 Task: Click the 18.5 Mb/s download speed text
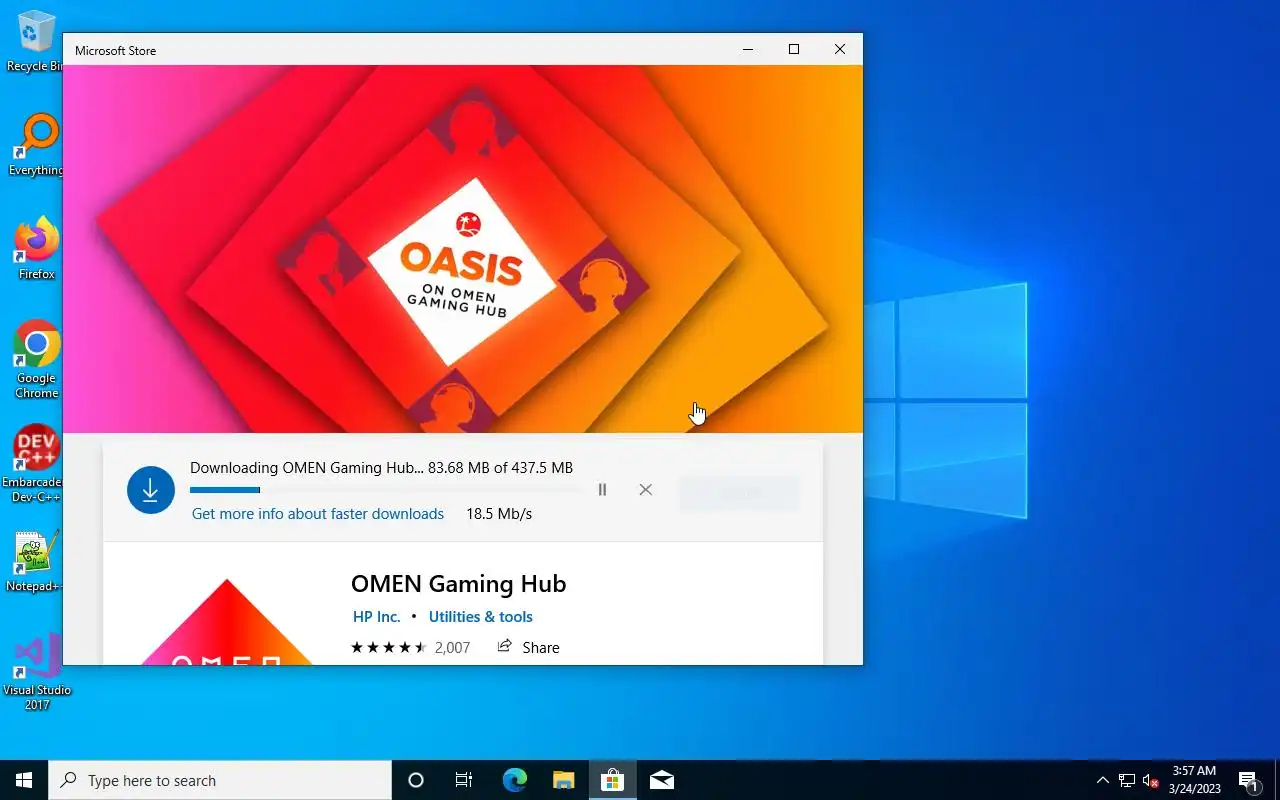(x=499, y=514)
